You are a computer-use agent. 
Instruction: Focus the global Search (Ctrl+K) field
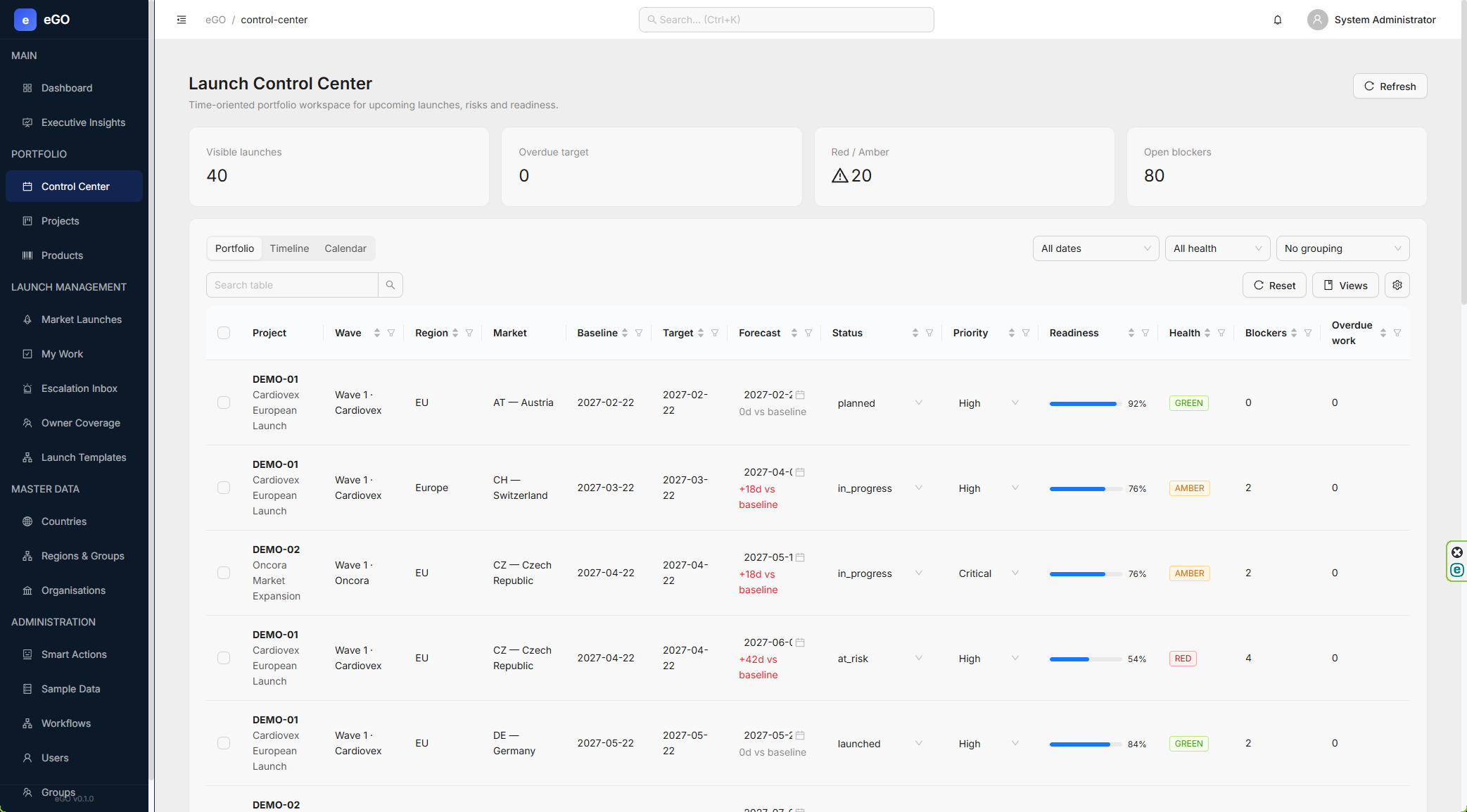786,20
